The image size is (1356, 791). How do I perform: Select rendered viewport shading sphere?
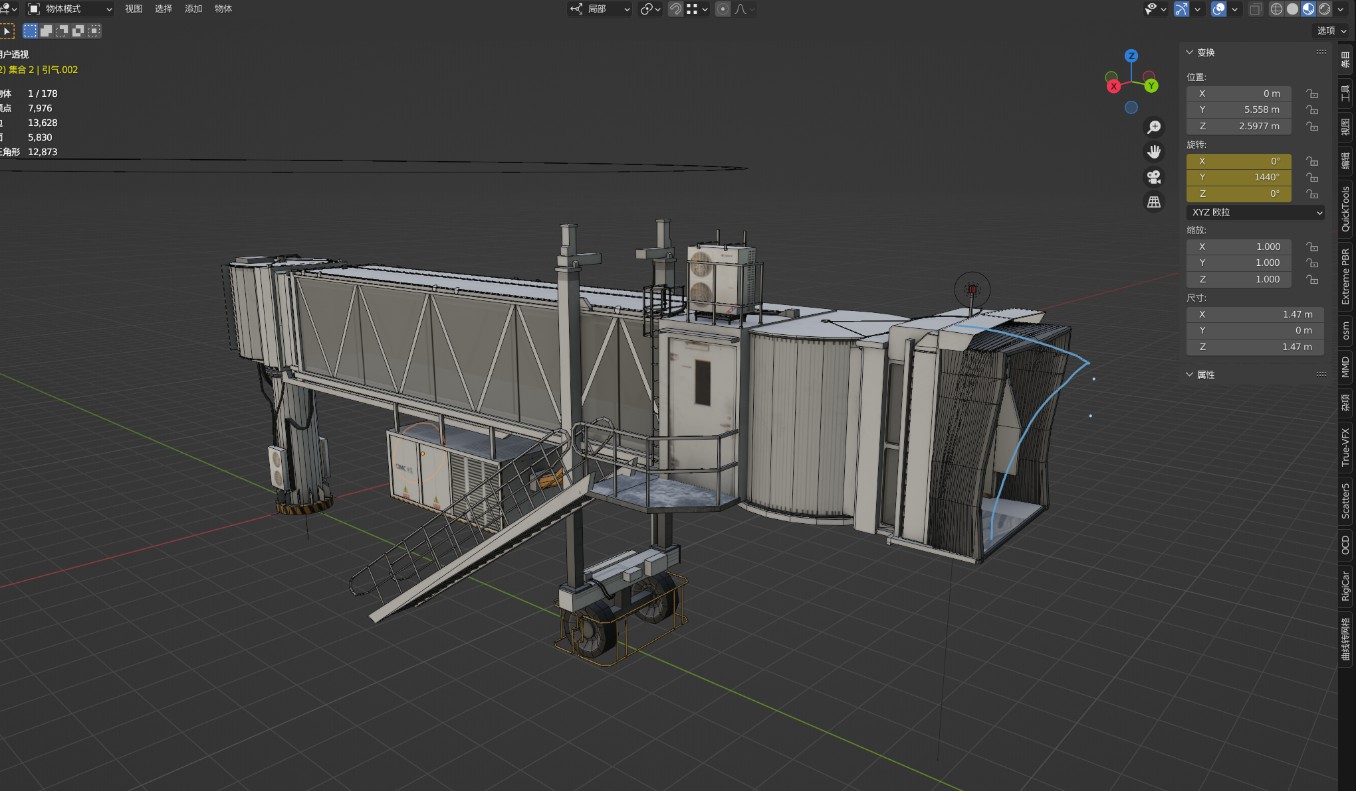pos(1325,9)
